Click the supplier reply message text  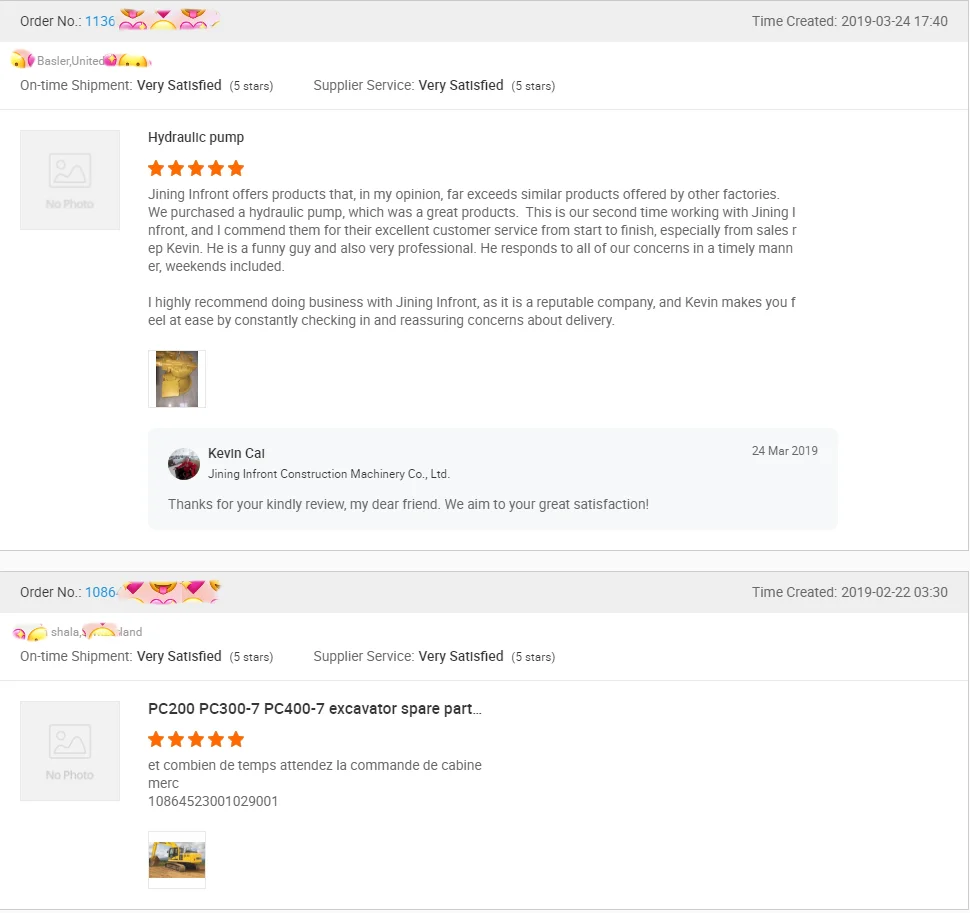point(408,504)
